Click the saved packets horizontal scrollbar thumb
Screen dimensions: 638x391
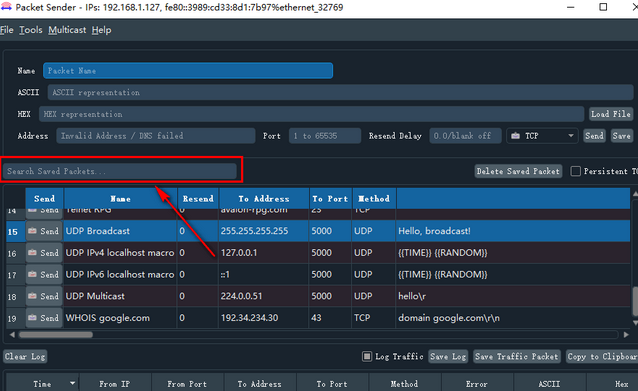pyautogui.click(x=56, y=335)
